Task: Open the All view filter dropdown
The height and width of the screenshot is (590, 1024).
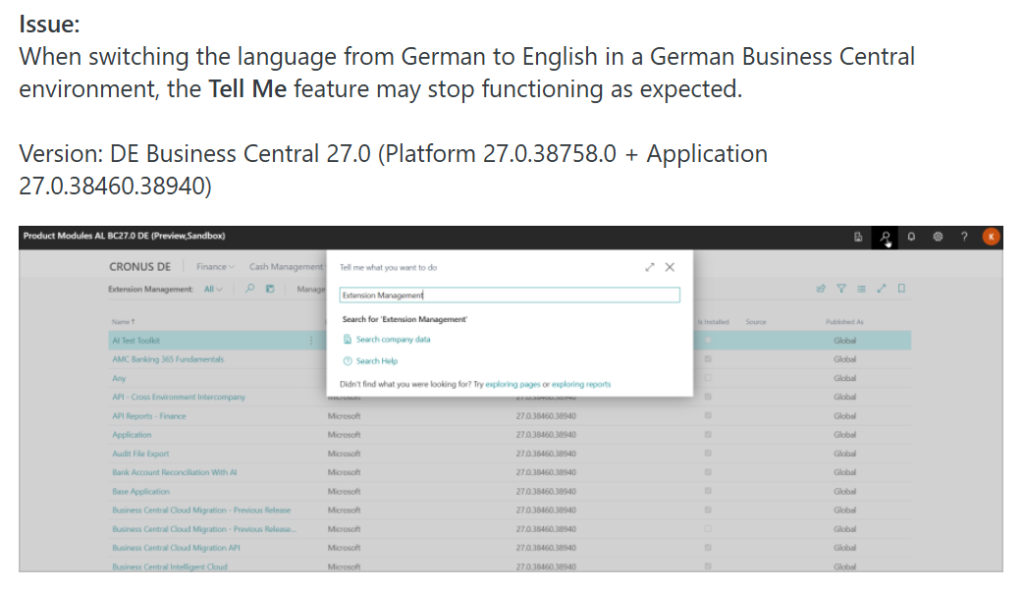Action: [213, 290]
